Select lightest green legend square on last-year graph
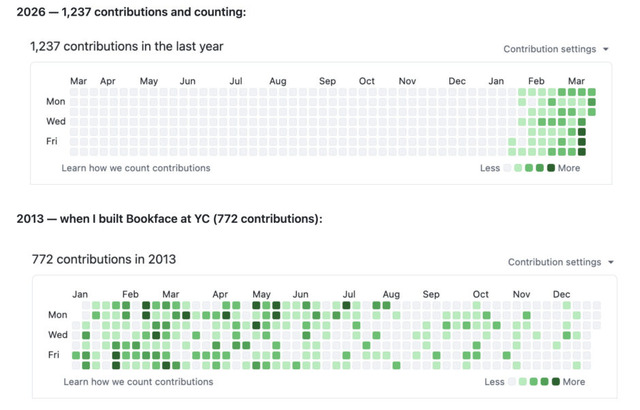640x410 pixels. pos(519,168)
